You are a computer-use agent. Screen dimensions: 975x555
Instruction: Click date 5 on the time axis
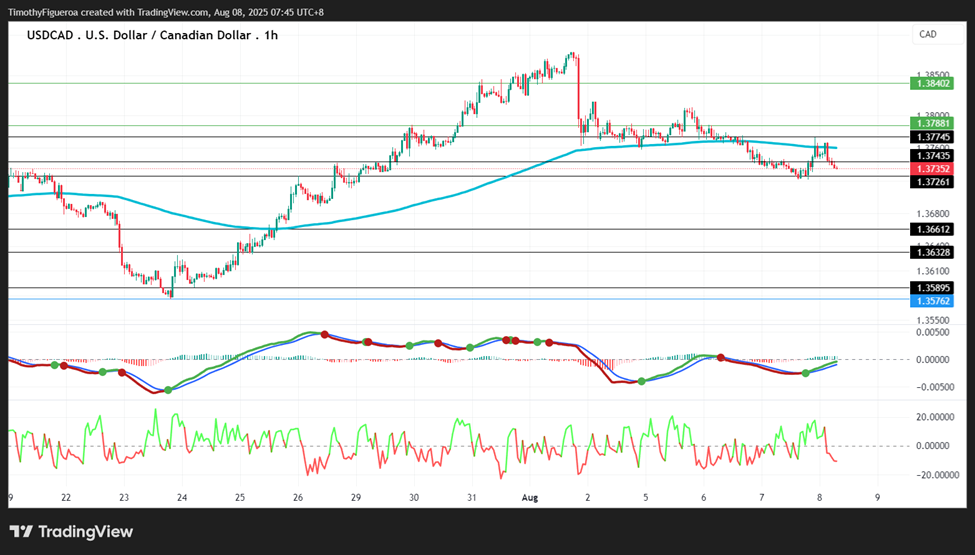(x=645, y=497)
